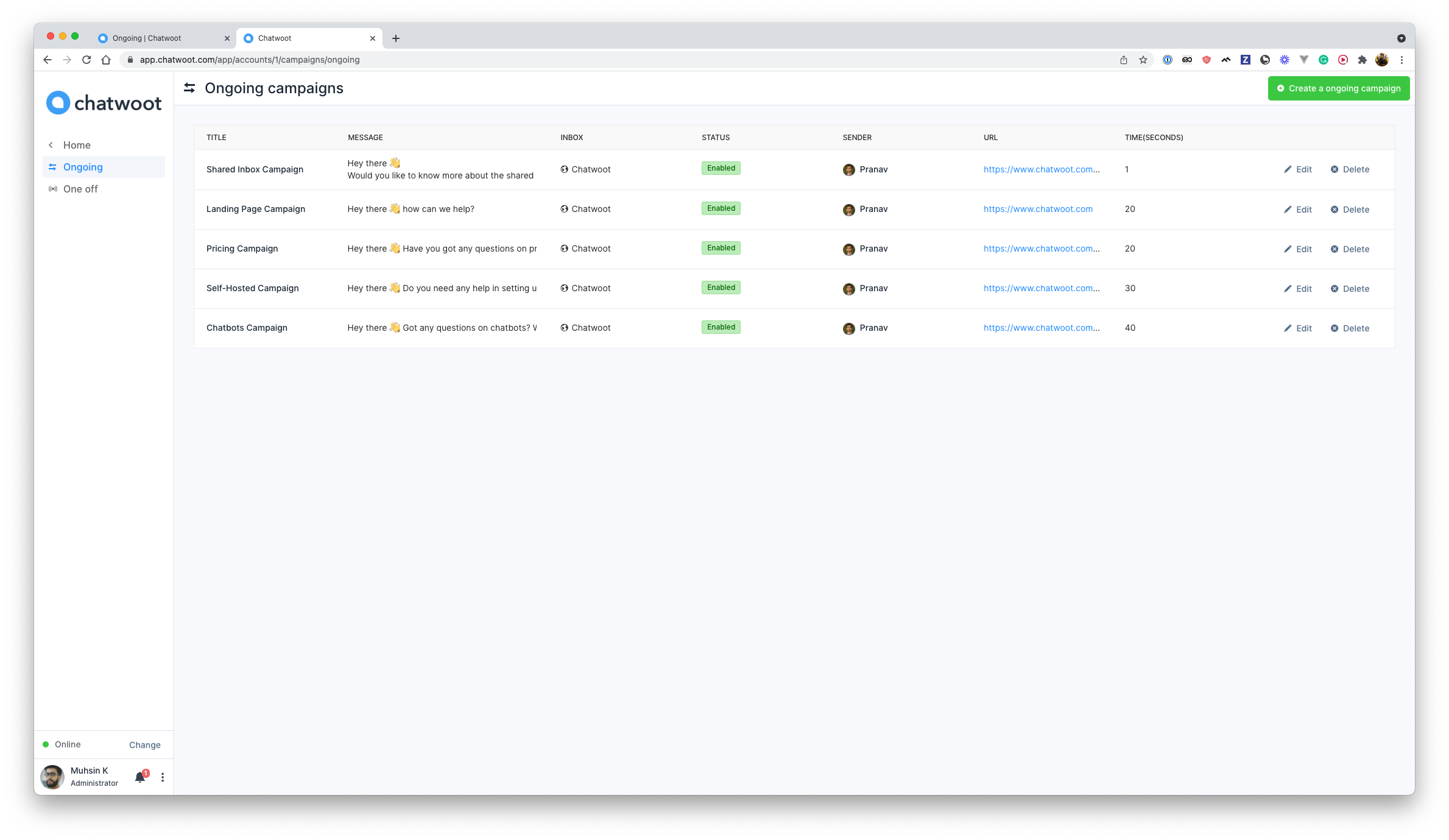Open the notification bell
Screen dimensions: 1449x840
pos(141,777)
